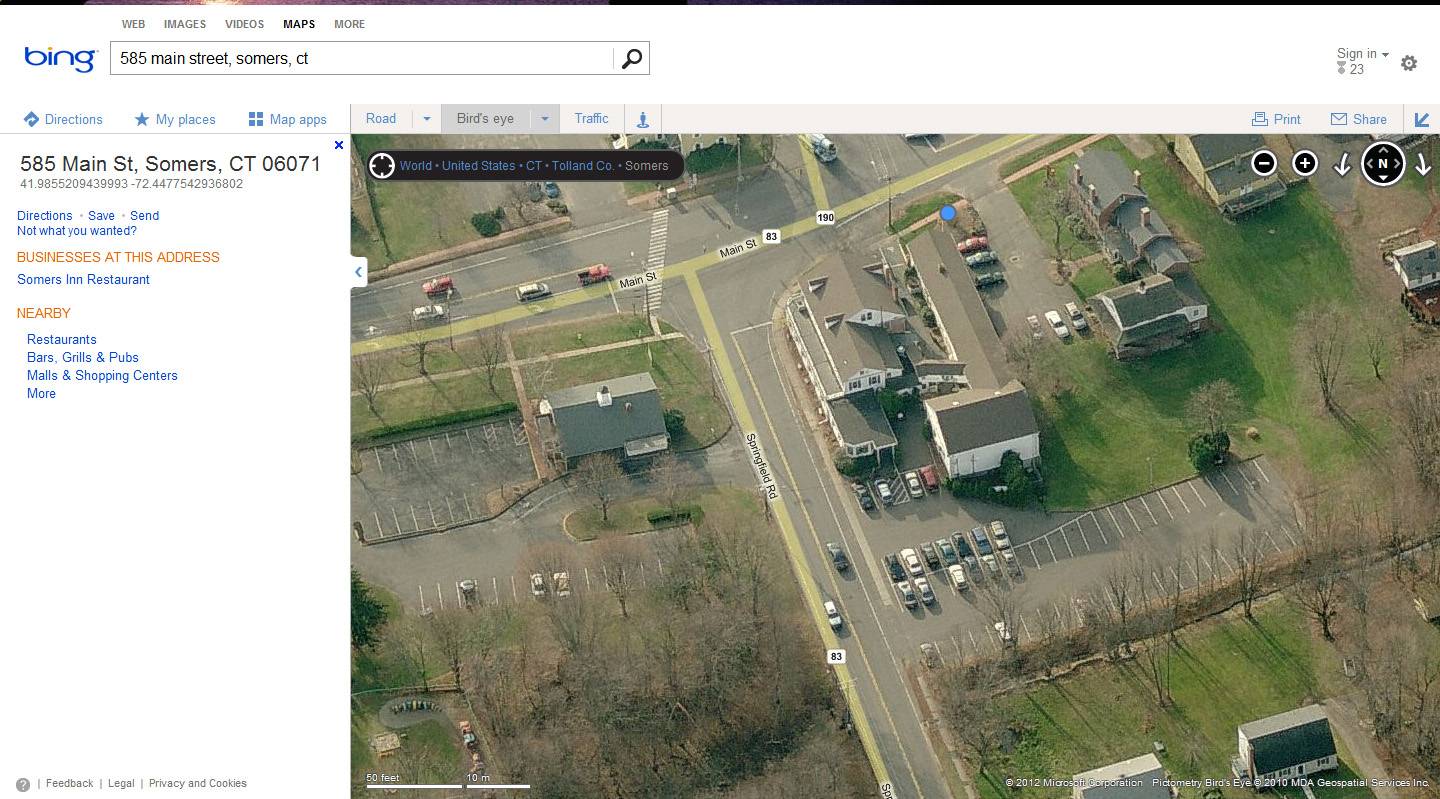Collapse the left info panel
This screenshot has width=1440, height=799.
point(358,271)
